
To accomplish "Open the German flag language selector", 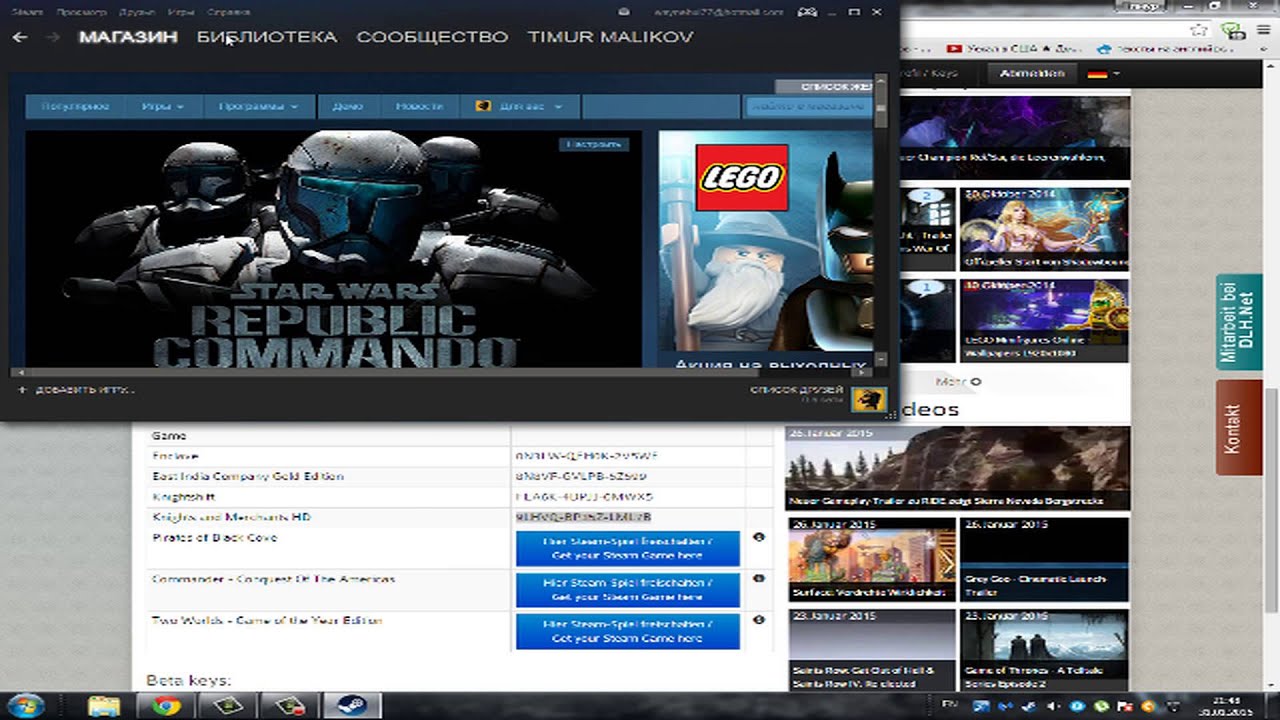I will click(x=1097, y=73).
